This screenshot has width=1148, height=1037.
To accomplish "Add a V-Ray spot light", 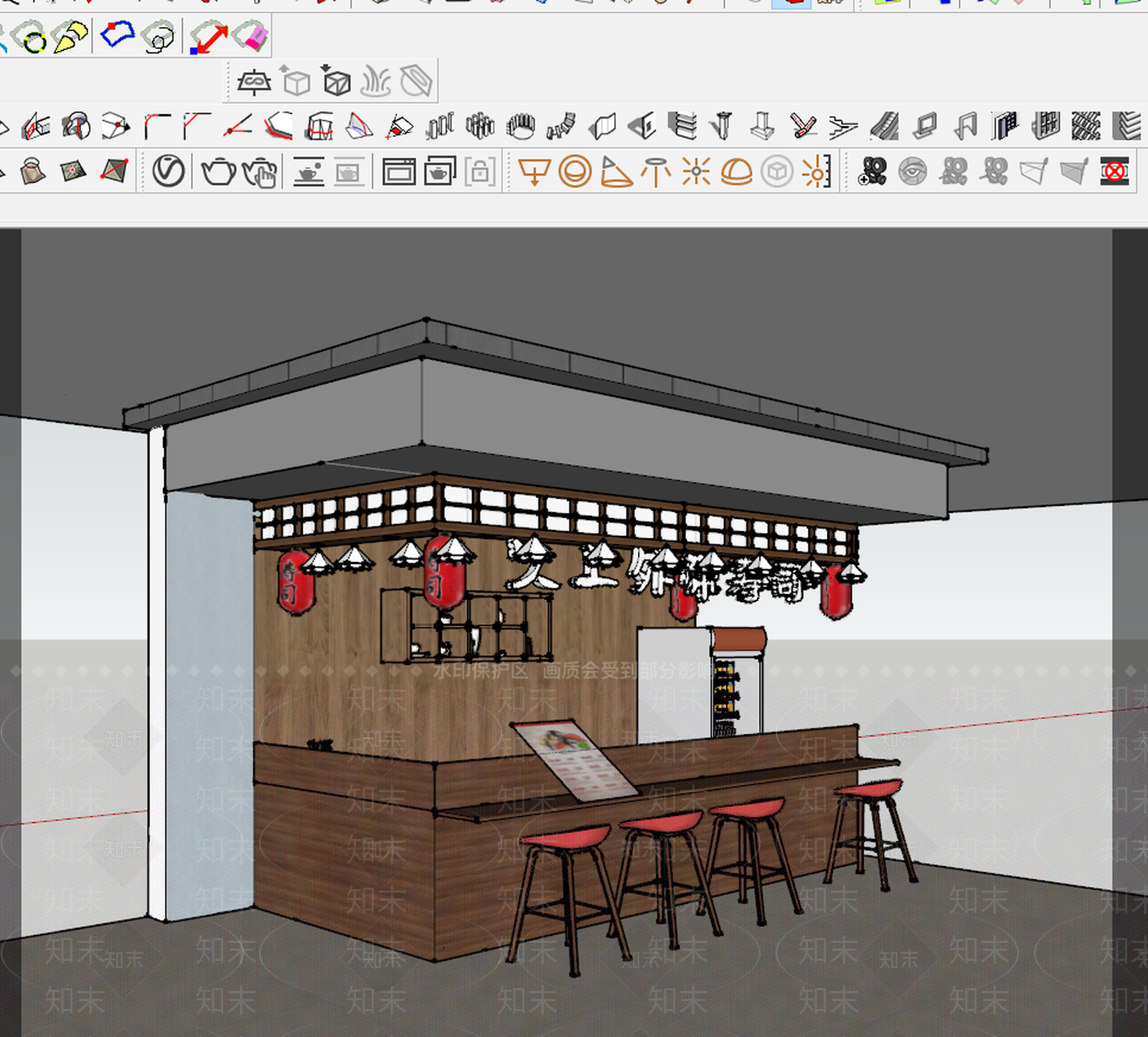I will pos(616,172).
